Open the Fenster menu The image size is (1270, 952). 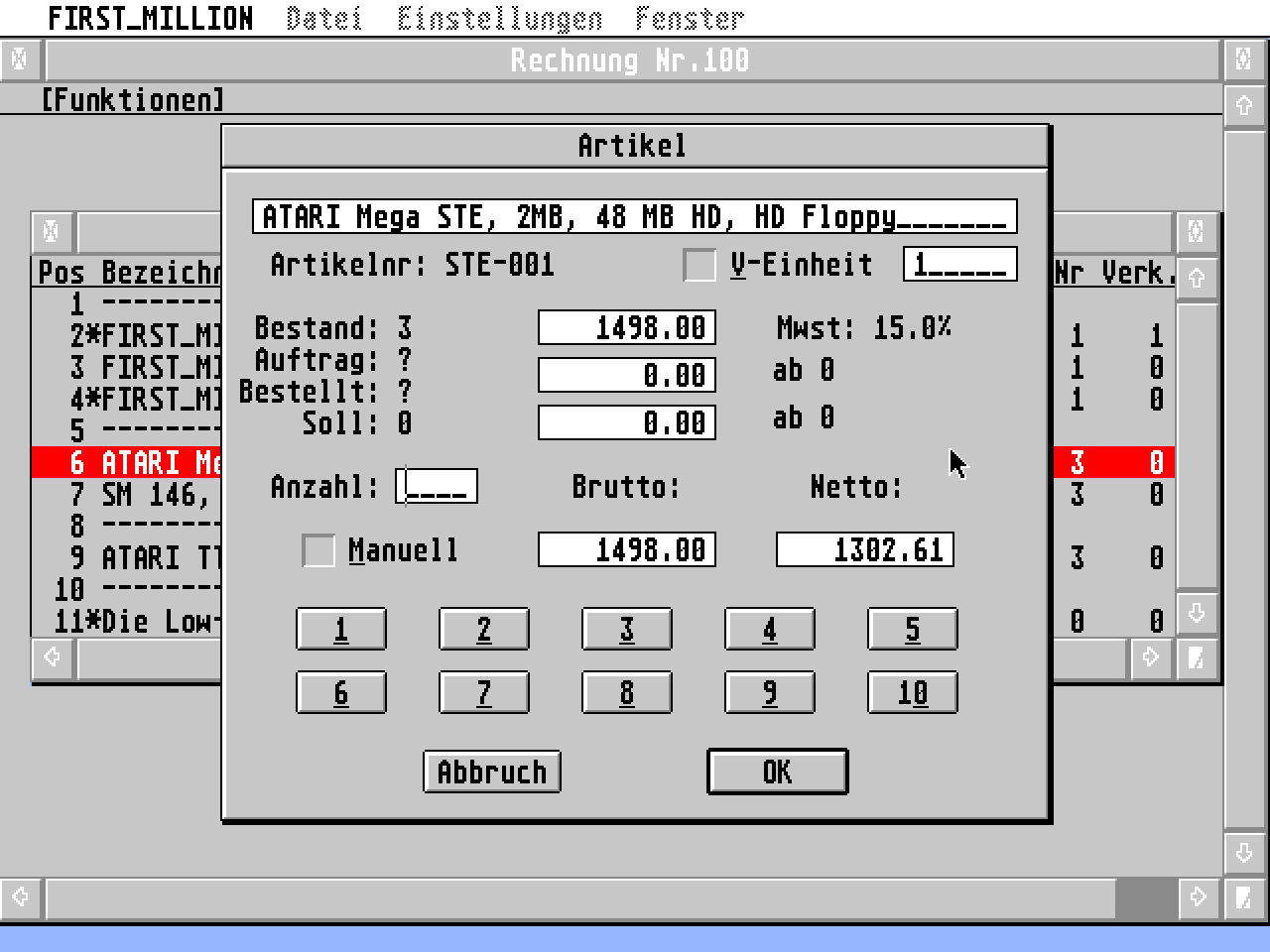pos(693,16)
